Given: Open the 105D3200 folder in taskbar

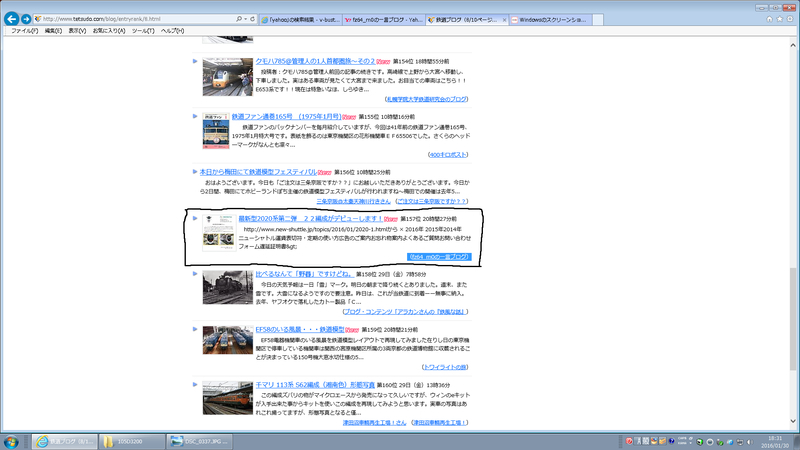Looking at the screenshot, I should [132, 441].
